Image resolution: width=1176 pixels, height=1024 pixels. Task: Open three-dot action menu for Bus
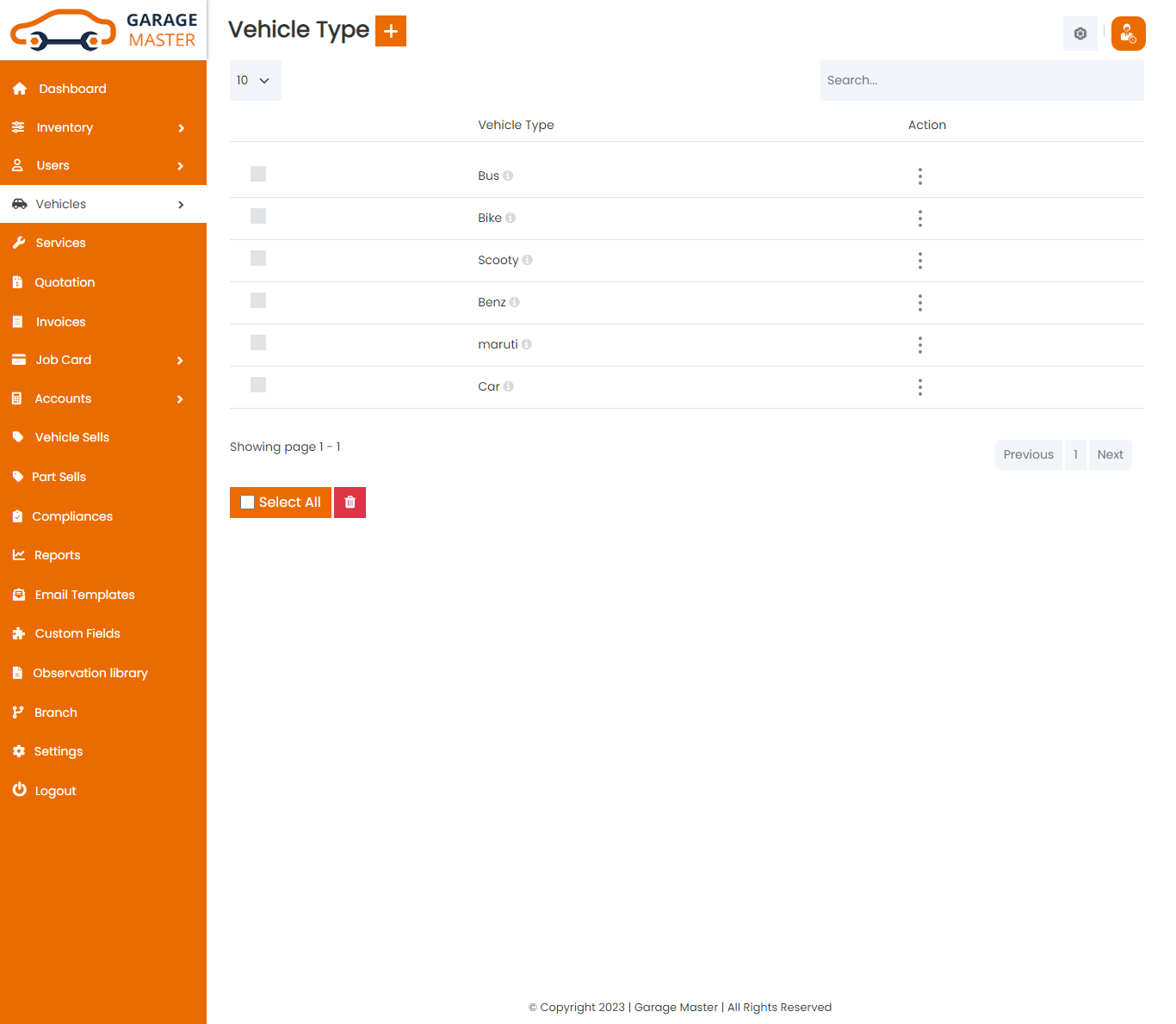point(919,176)
